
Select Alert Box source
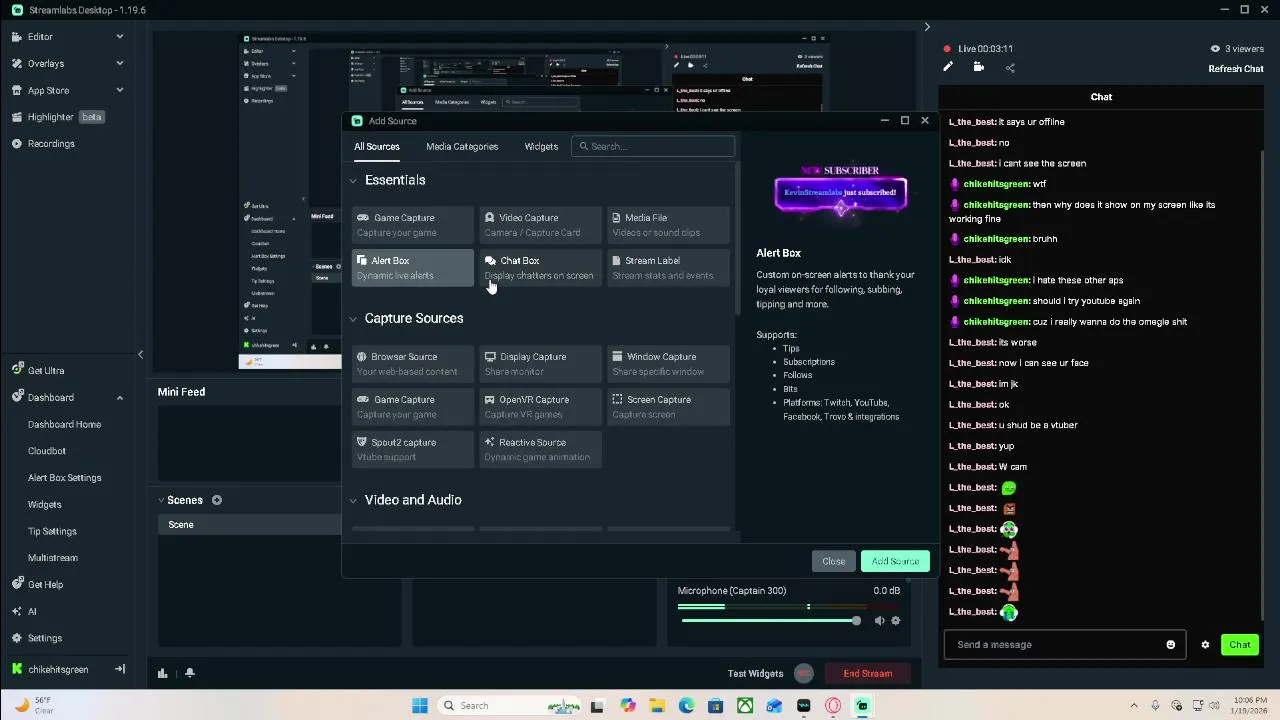click(412, 268)
